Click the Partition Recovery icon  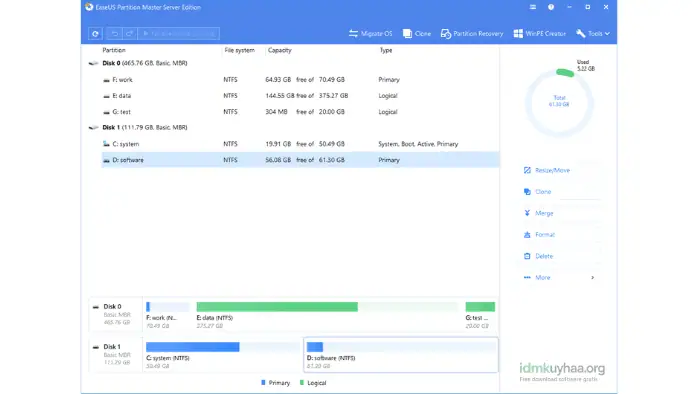tap(446, 33)
